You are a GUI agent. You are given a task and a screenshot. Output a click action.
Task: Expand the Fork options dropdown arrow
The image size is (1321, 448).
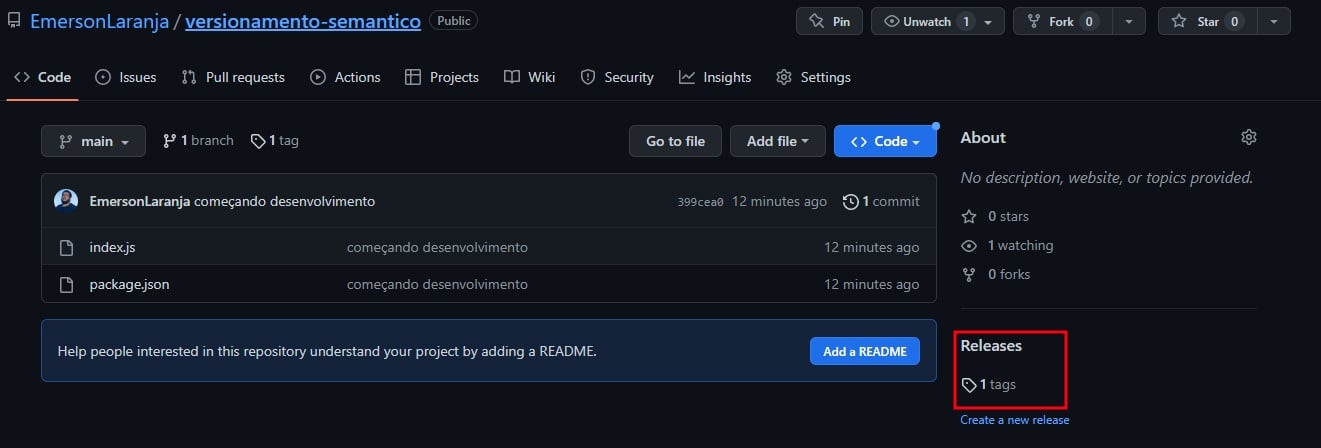pos(1128,21)
